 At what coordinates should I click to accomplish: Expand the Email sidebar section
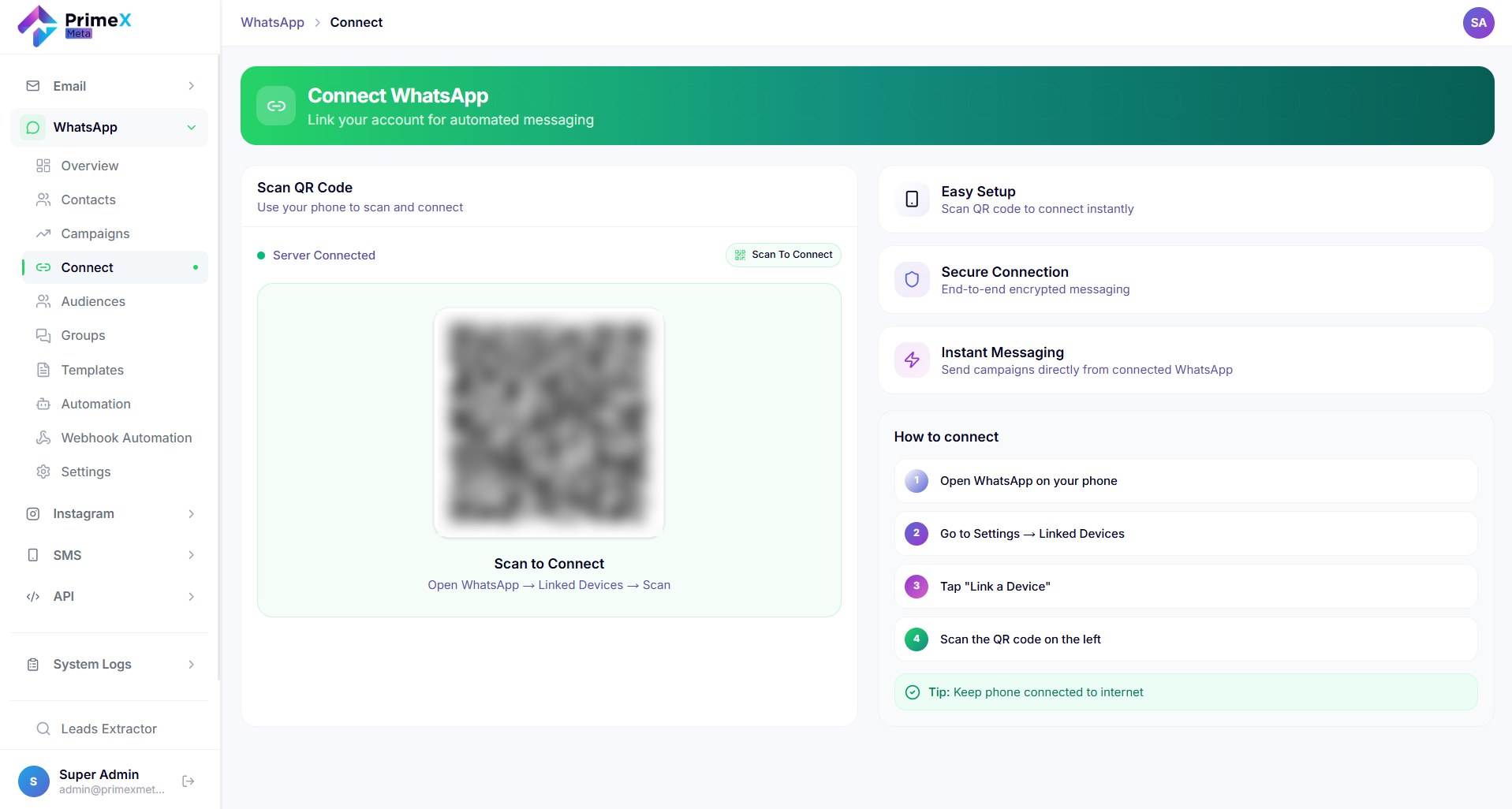[x=110, y=86]
